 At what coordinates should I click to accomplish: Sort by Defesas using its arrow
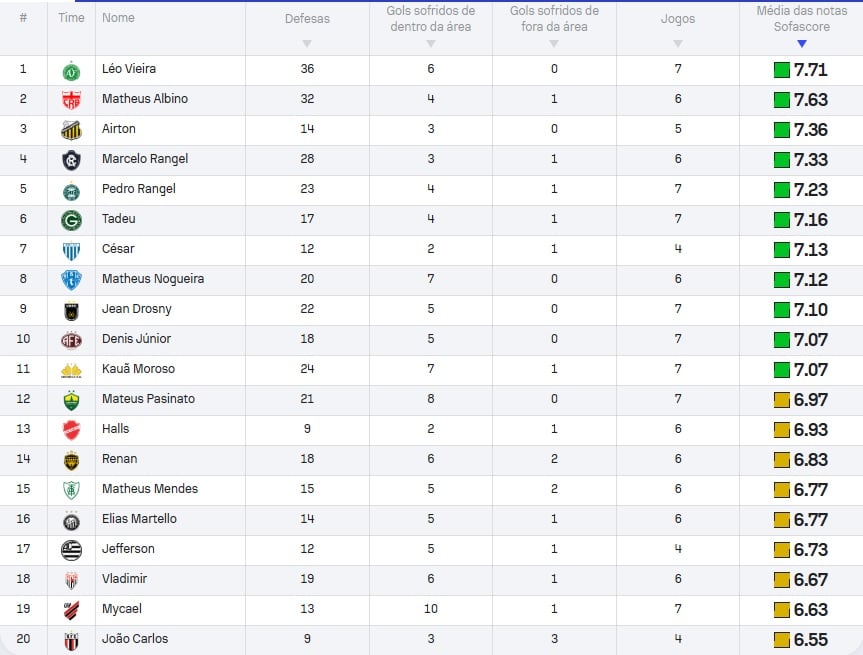coord(307,43)
